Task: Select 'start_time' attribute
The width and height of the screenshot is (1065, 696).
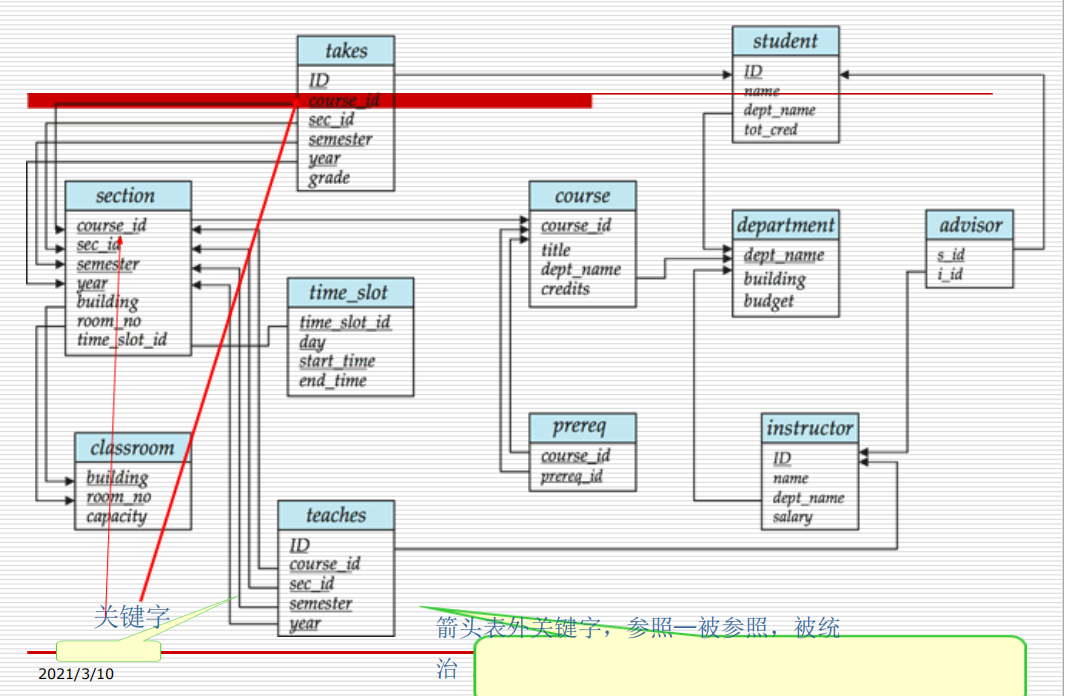Action: coord(337,361)
